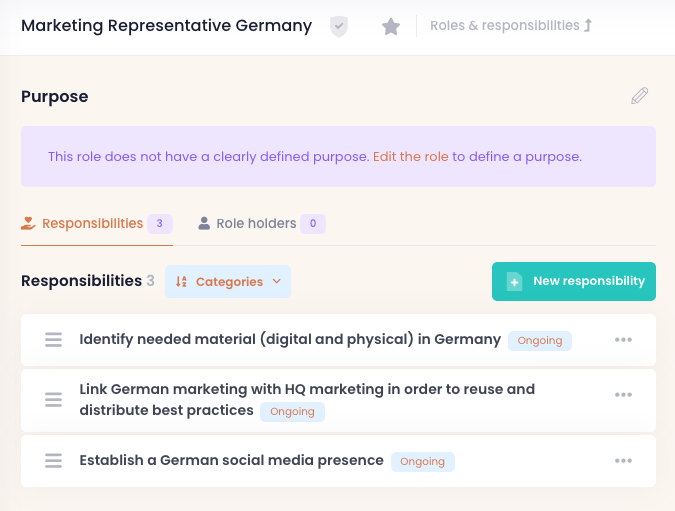
Task: Select the Responsibilities tab
Action: 92,224
